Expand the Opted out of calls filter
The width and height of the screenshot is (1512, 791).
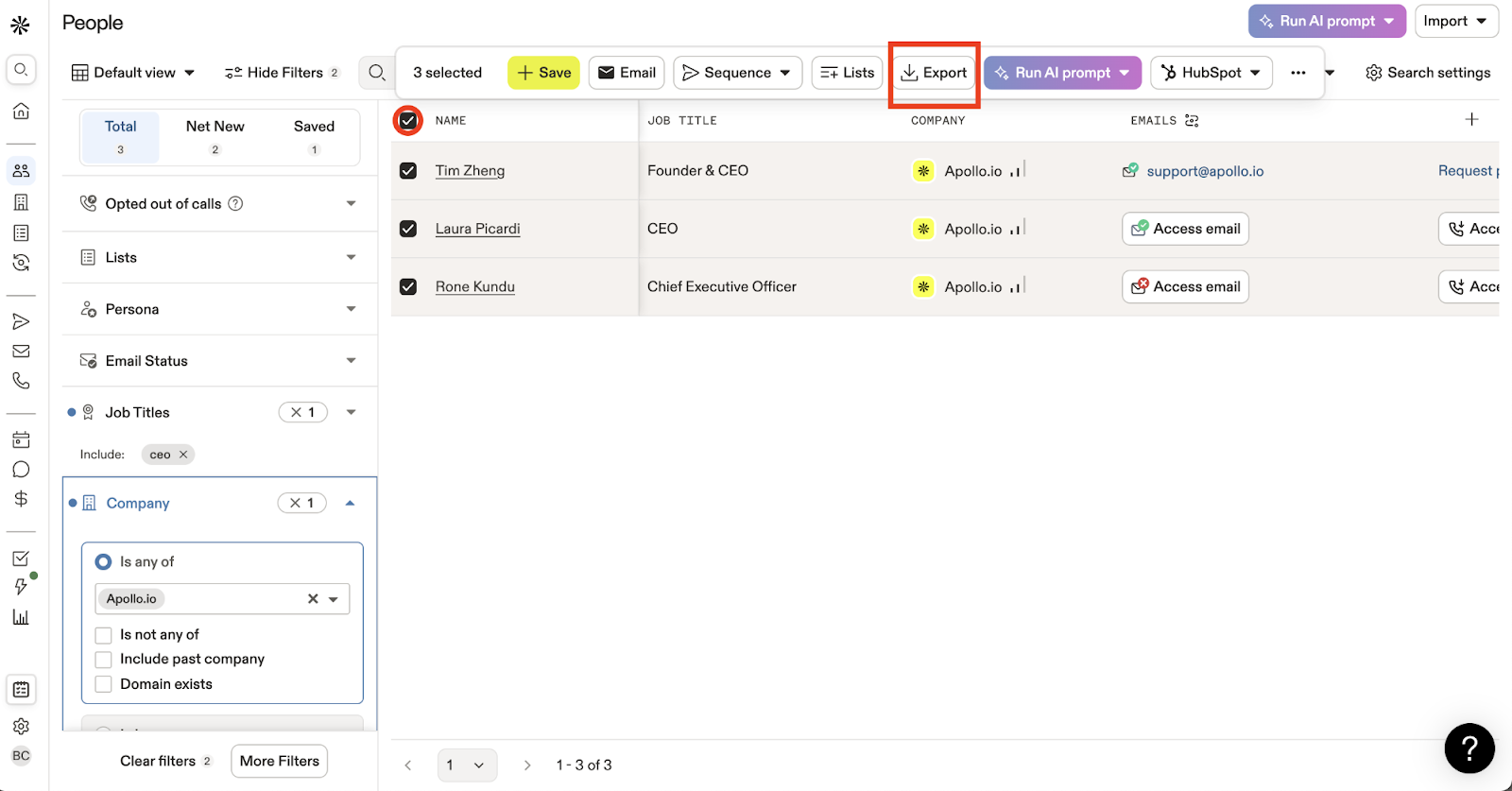click(x=352, y=203)
